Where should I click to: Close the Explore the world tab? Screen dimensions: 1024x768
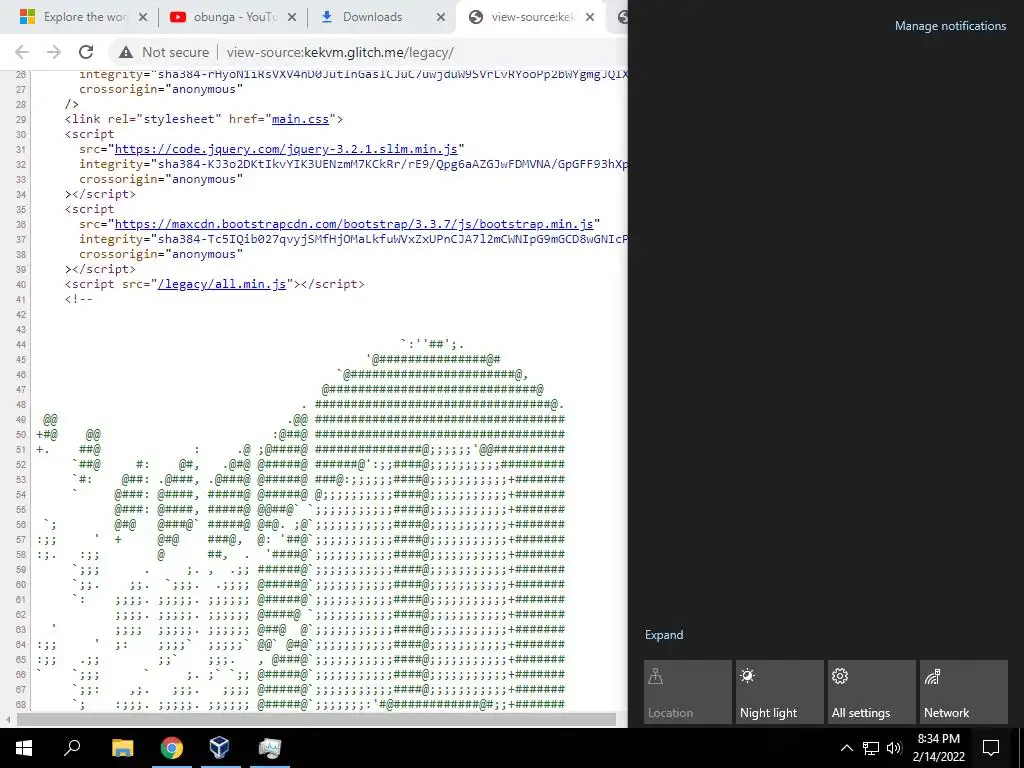tap(143, 18)
